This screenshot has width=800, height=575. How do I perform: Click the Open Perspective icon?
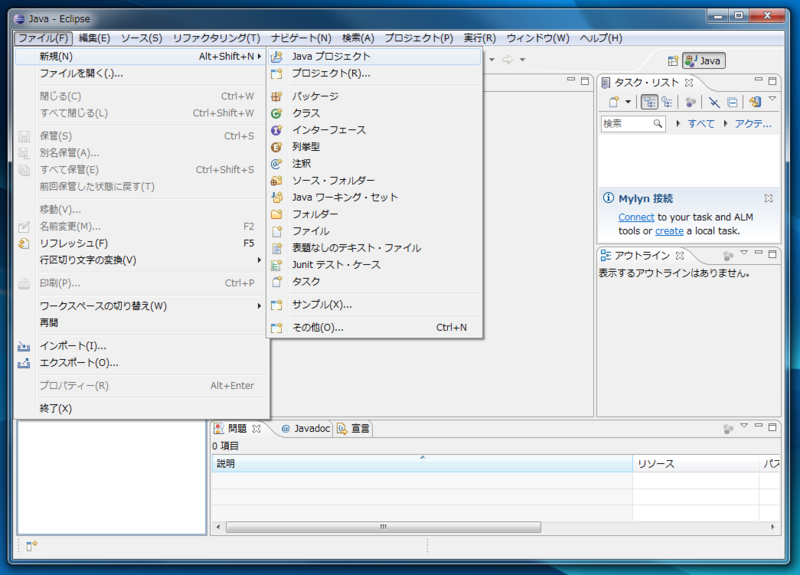point(673,61)
